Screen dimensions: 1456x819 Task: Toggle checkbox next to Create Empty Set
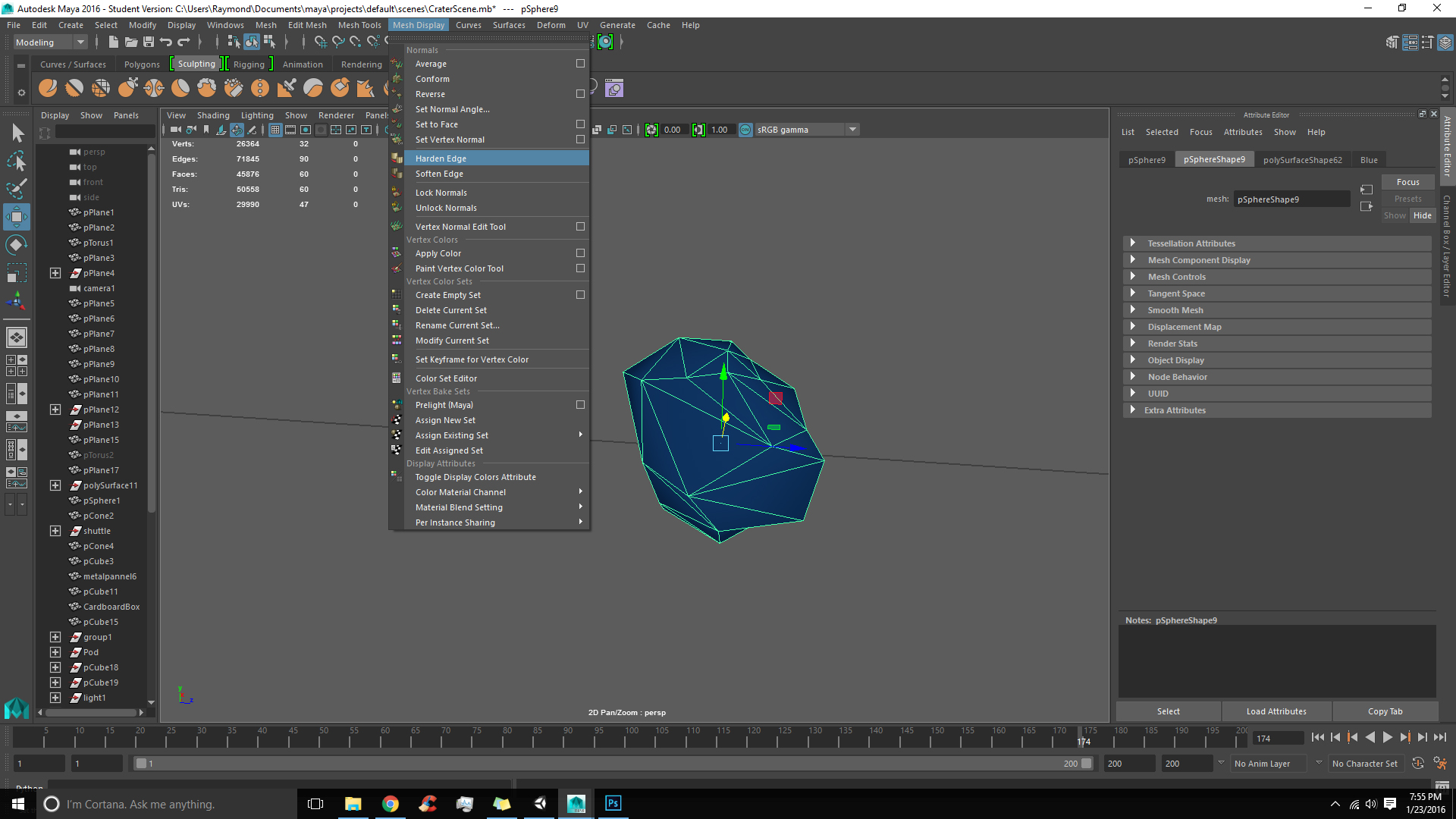(x=580, y=295)
